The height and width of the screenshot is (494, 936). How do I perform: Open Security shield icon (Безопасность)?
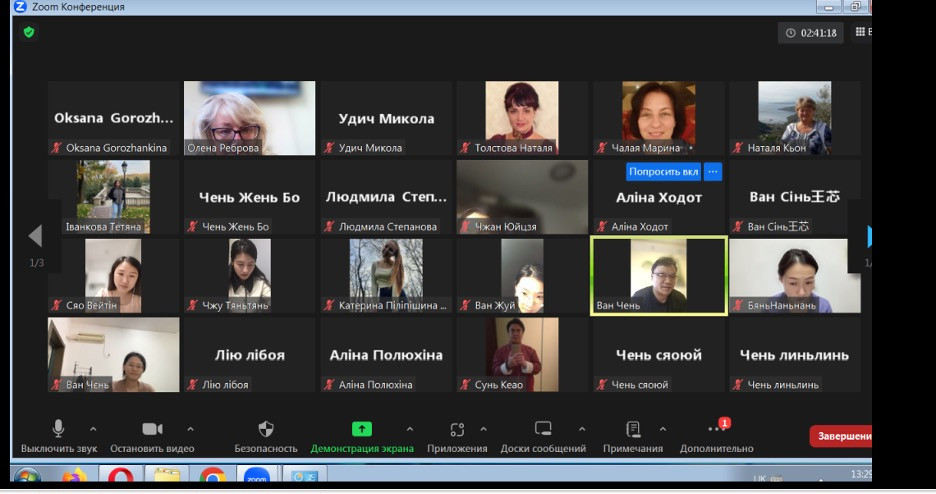pos(266,428)
